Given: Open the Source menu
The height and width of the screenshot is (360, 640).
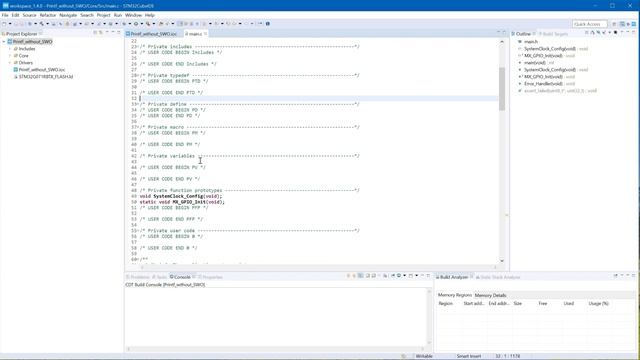Looking at the screenshot, I should (x=29, y=15).
